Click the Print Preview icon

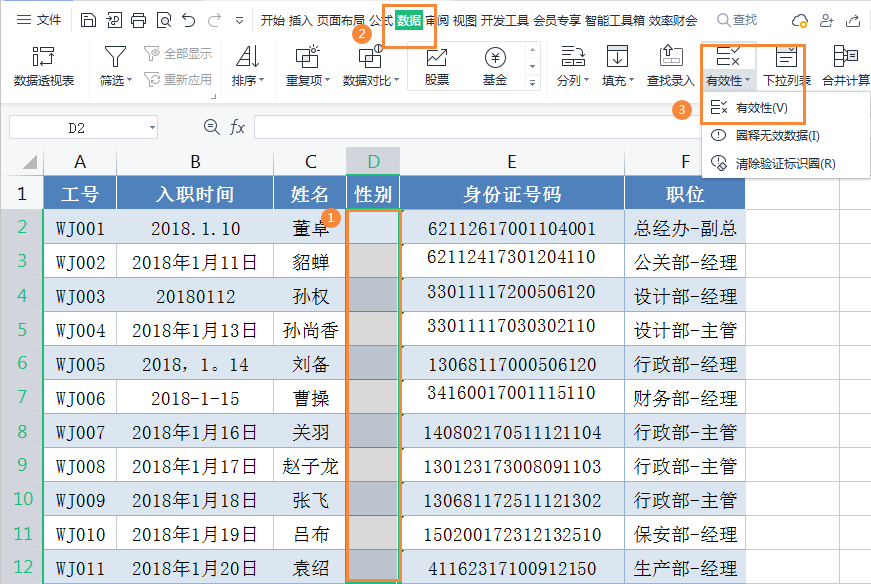coord(164,21)
